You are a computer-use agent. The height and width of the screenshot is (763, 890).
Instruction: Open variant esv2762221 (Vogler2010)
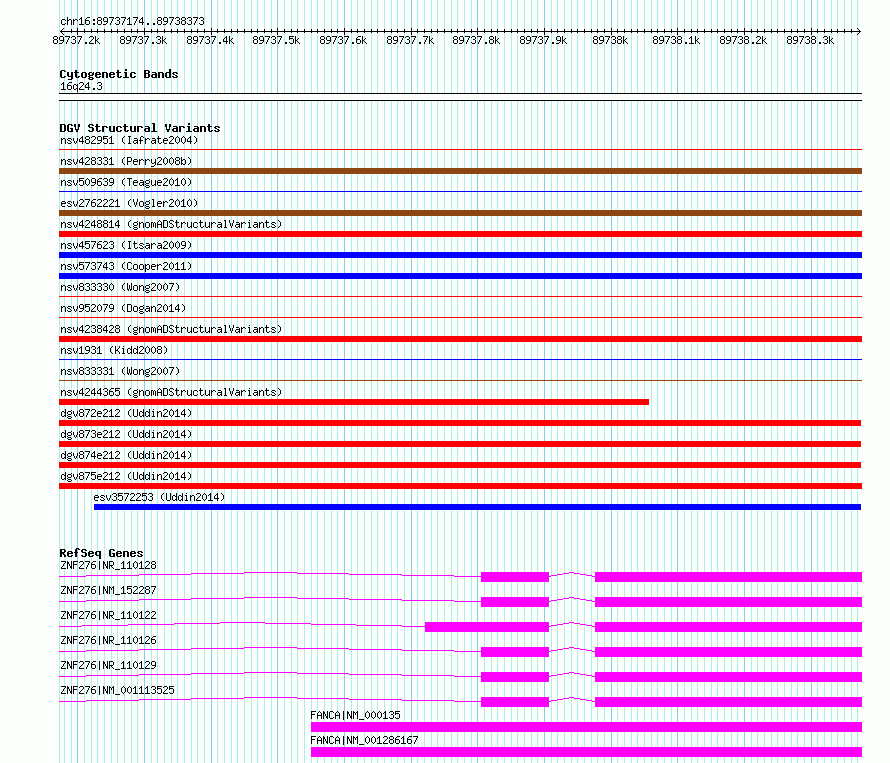tap(129, 203)
